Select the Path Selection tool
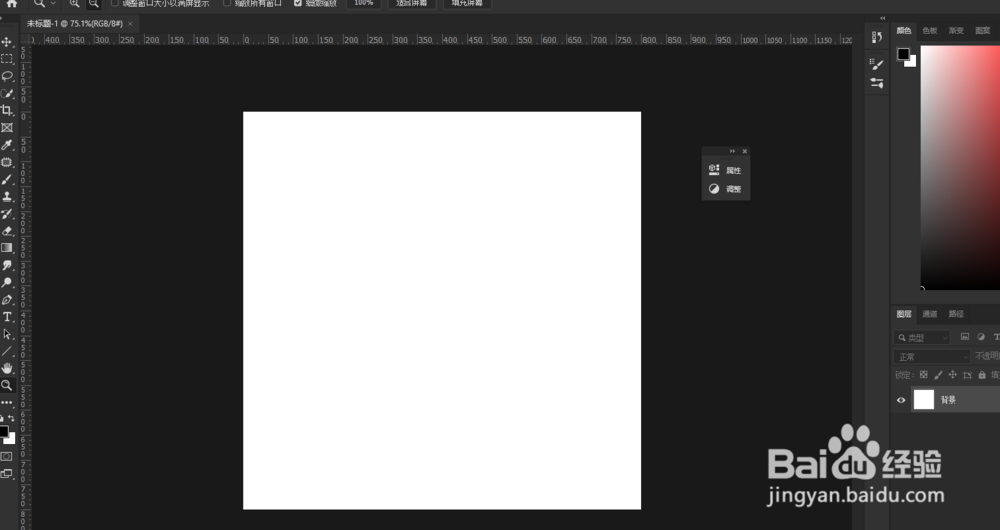 (x=7, y=334)
